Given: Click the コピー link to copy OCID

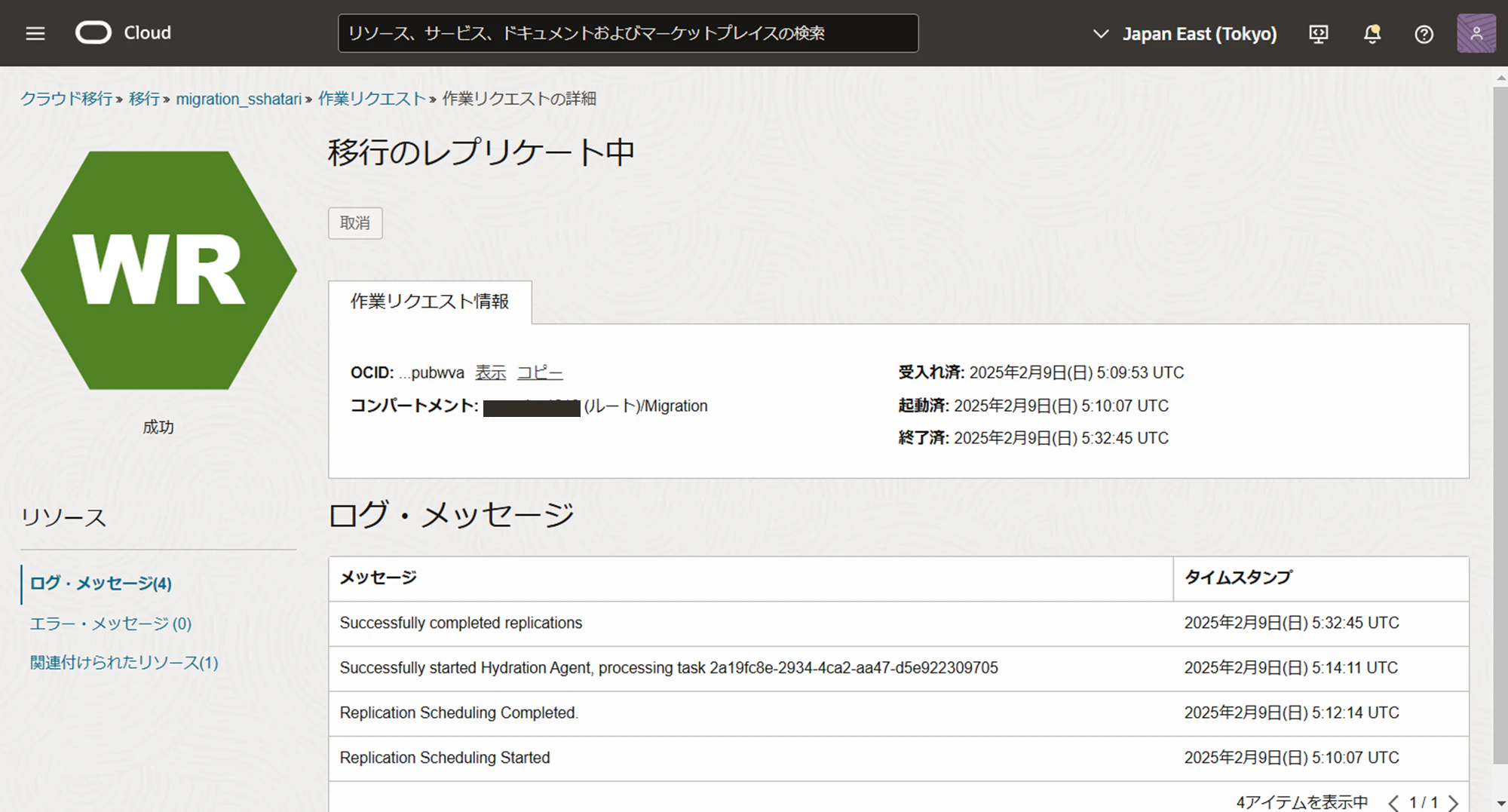Looking at the screenshot, I should [540, 372].
